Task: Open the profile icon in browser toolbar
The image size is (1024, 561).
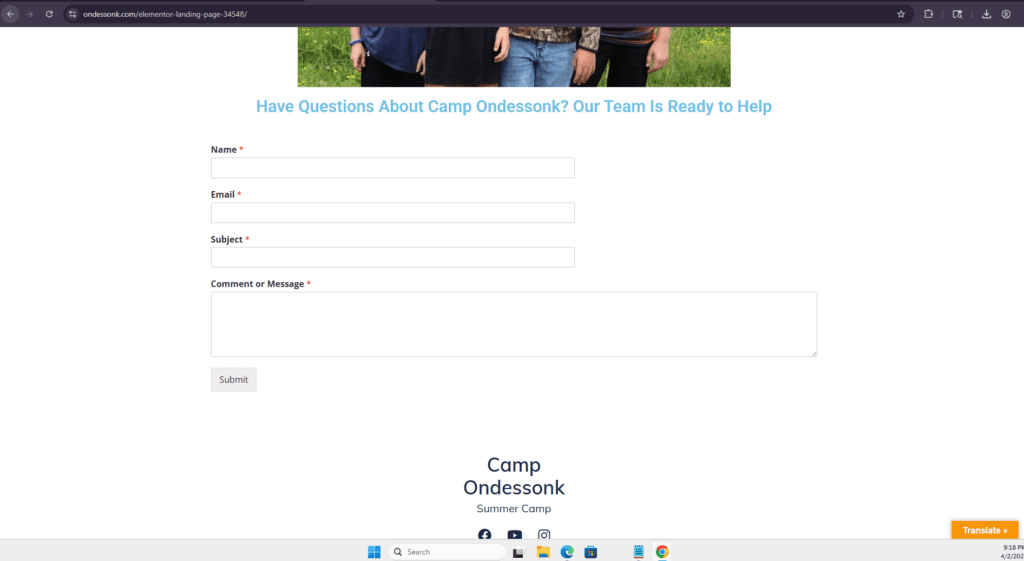Action: (1006, 14)
